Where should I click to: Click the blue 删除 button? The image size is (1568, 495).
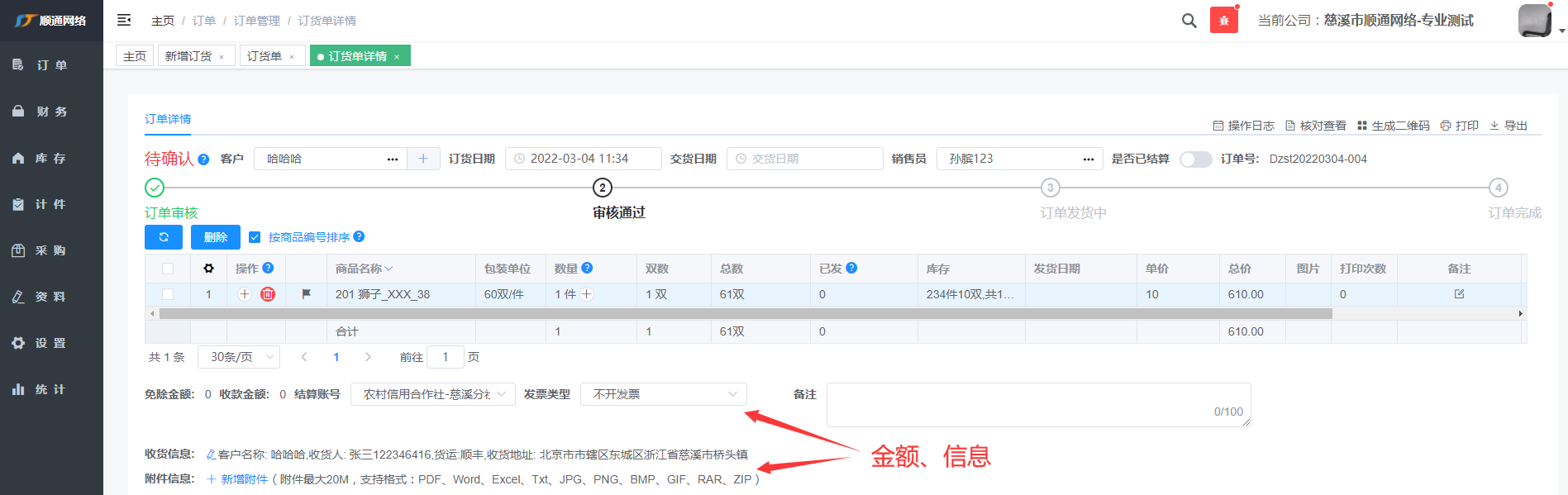click(x=215, y=237)
